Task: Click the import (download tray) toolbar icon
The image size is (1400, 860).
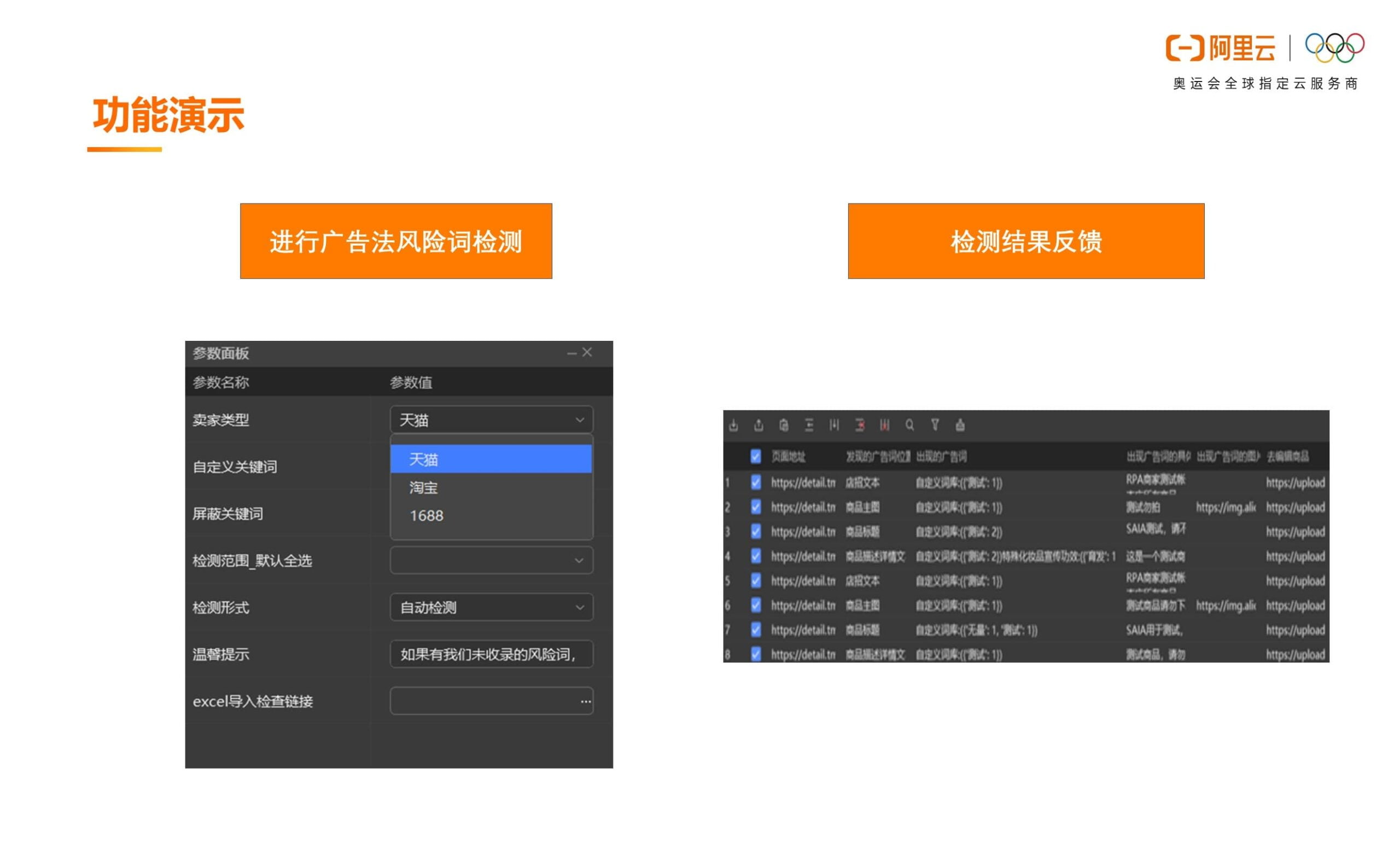Action: tap(733, 425)
